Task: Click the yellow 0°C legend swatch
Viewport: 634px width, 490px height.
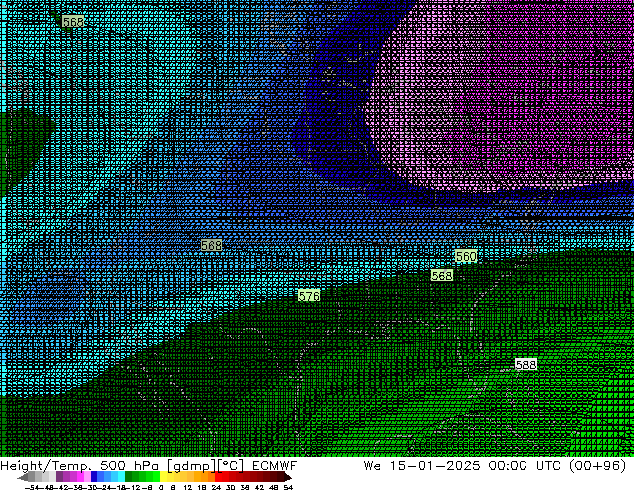Action: point(164,477)
